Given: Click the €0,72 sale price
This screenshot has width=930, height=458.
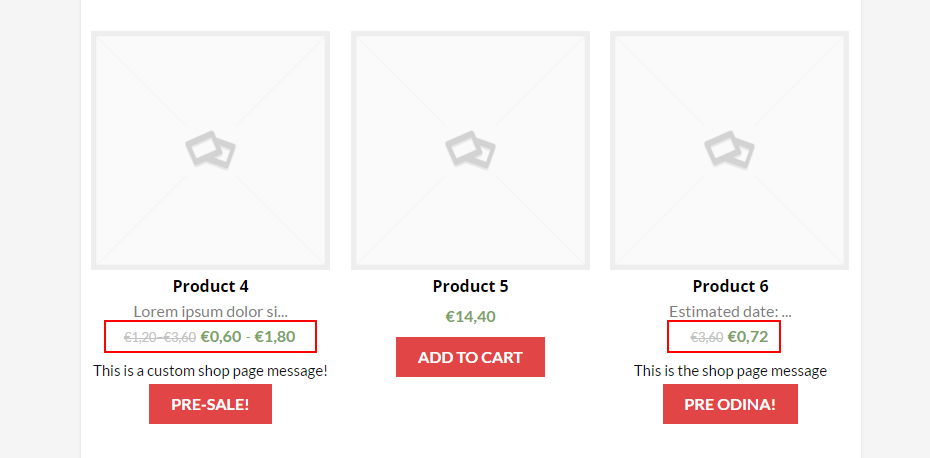Looking at the screenshot, I should [748, 336].
